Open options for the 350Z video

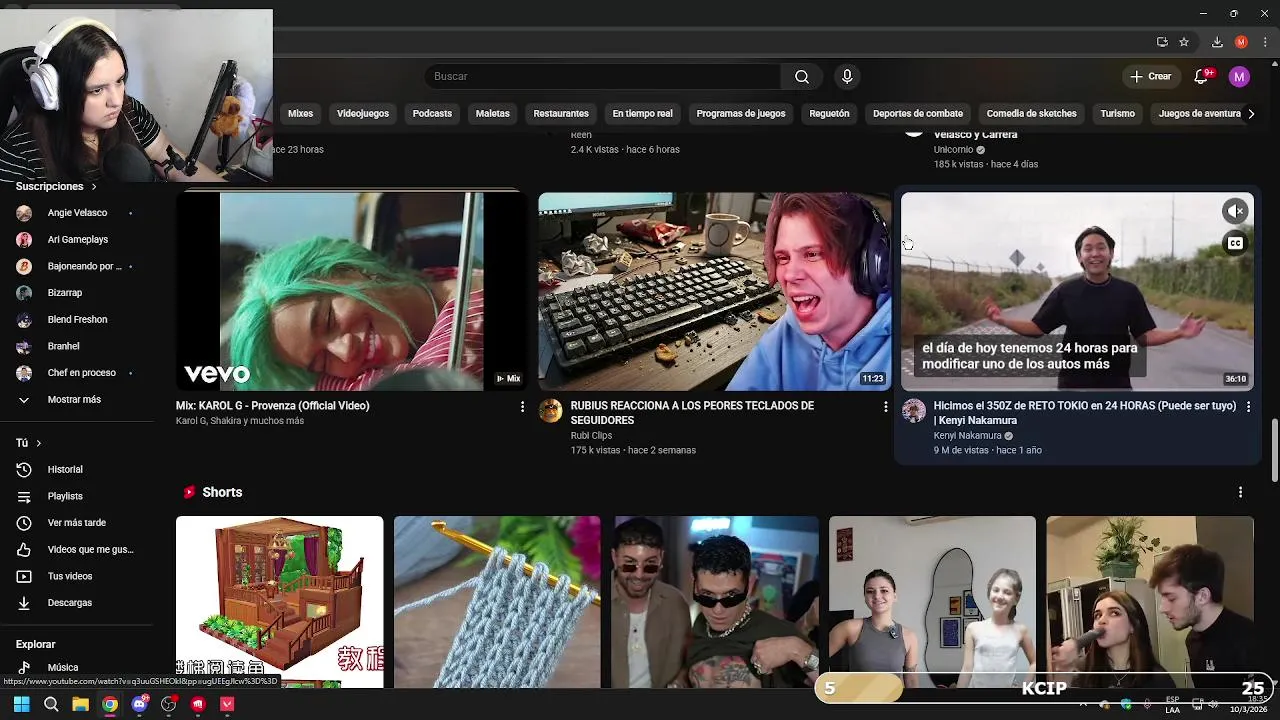coord(1248,407)
